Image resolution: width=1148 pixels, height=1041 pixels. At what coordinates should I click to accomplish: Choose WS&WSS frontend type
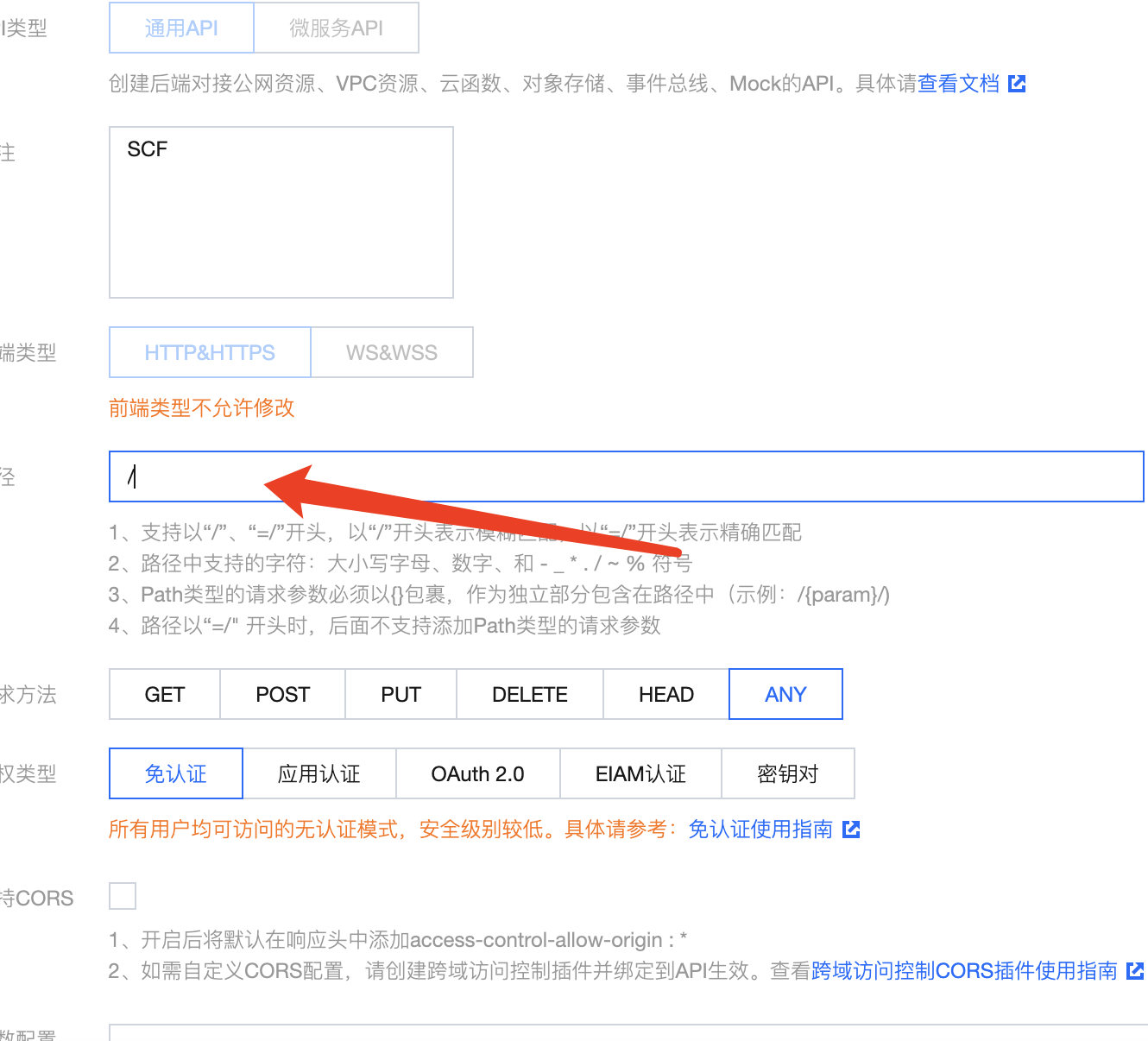[x=391, y=353]
